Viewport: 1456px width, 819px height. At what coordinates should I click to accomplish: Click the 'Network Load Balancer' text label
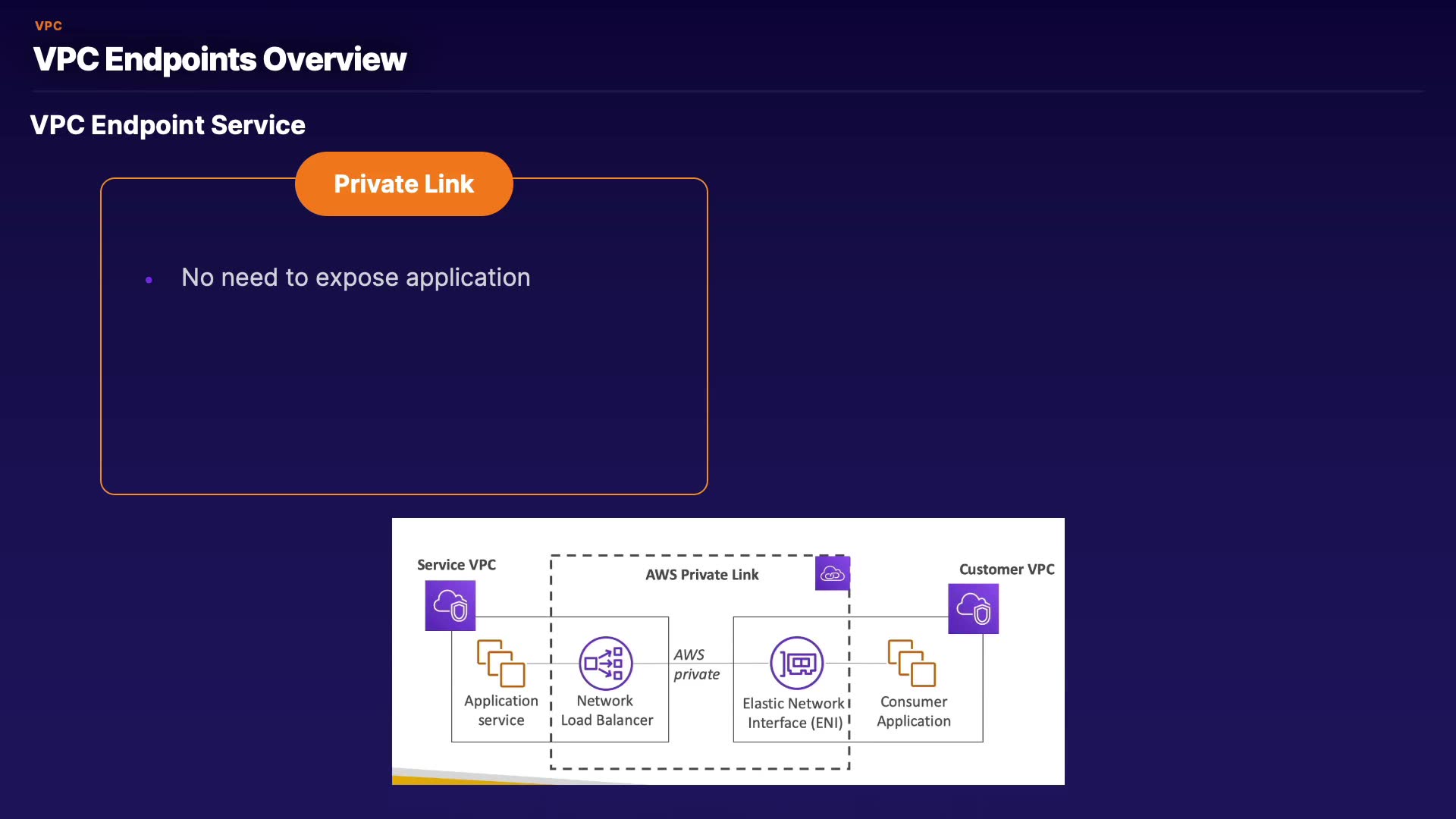[607, 711]
